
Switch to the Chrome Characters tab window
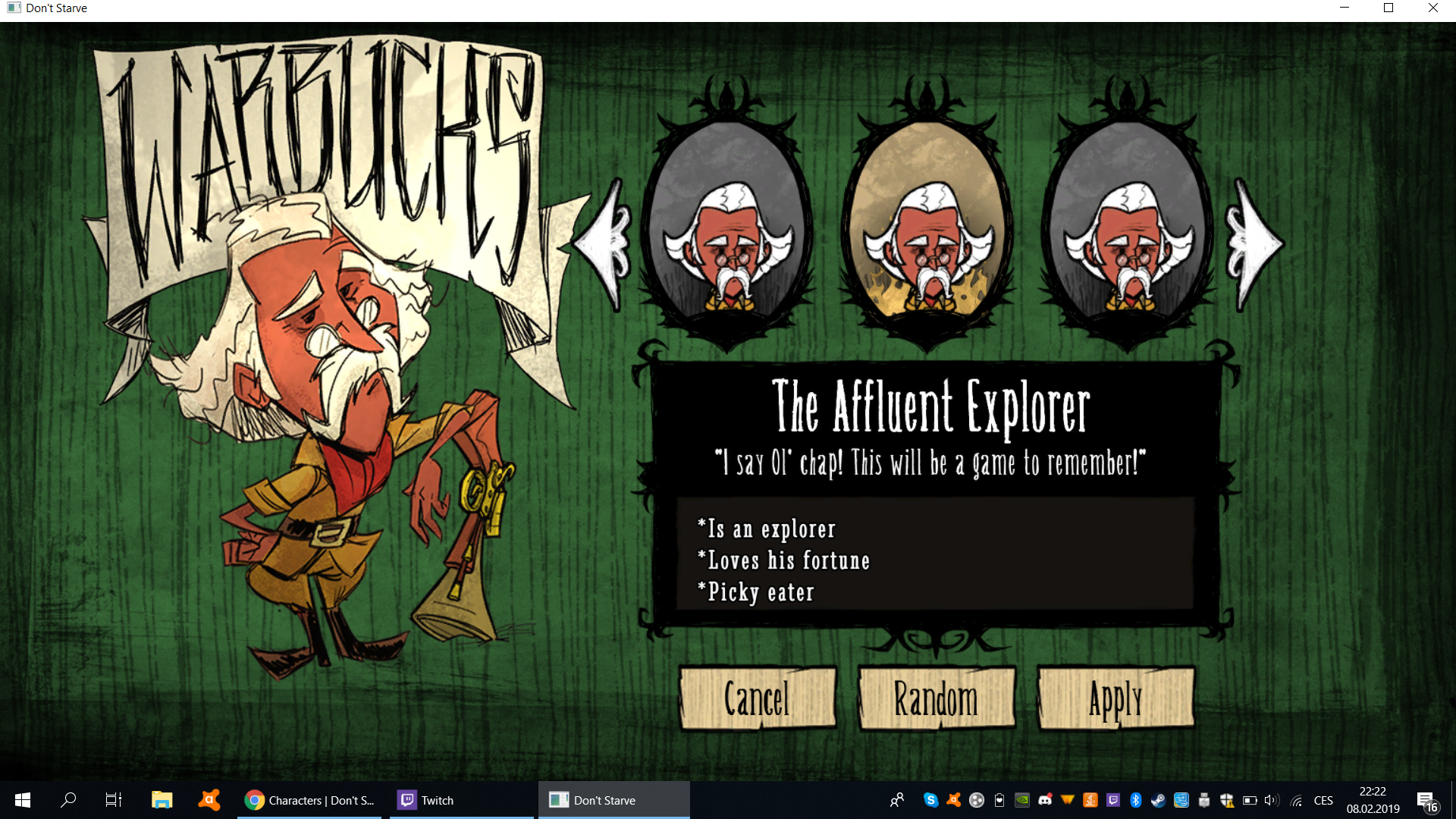[x=311, y=800]
